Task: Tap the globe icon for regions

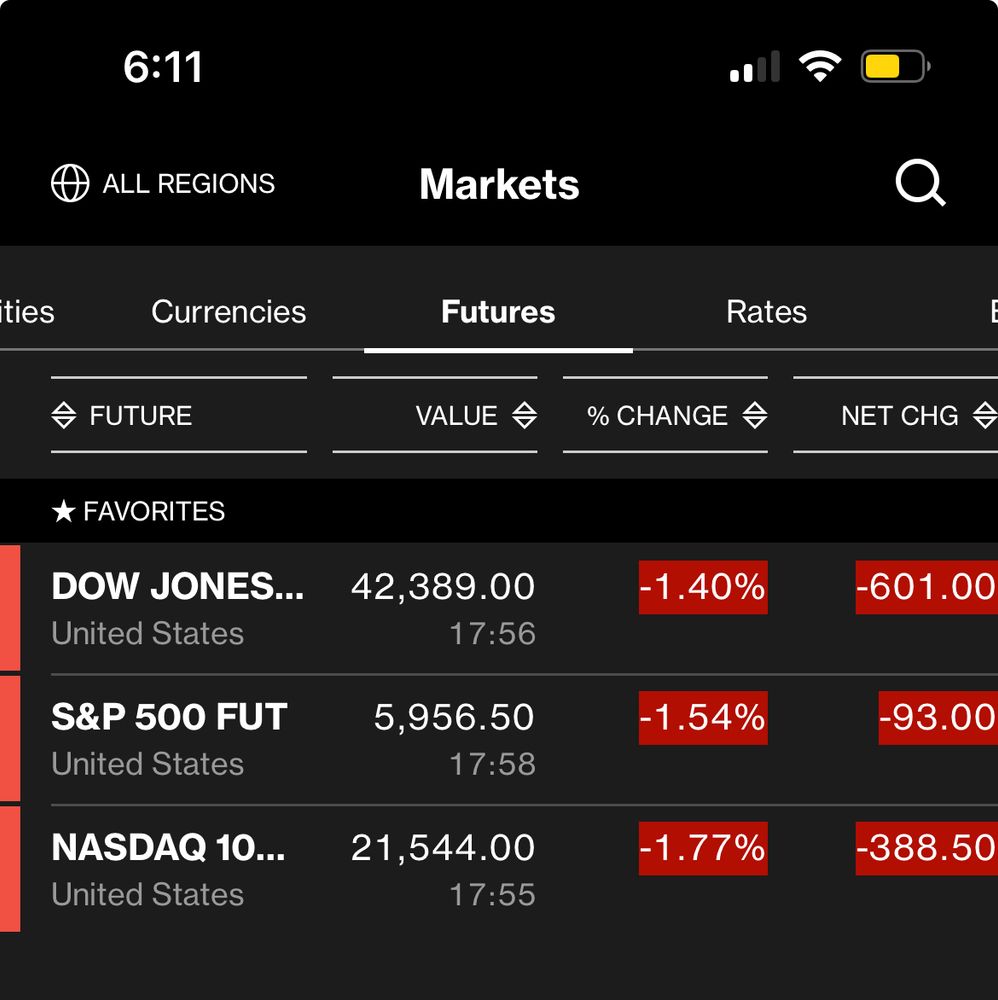Action: 70,184
